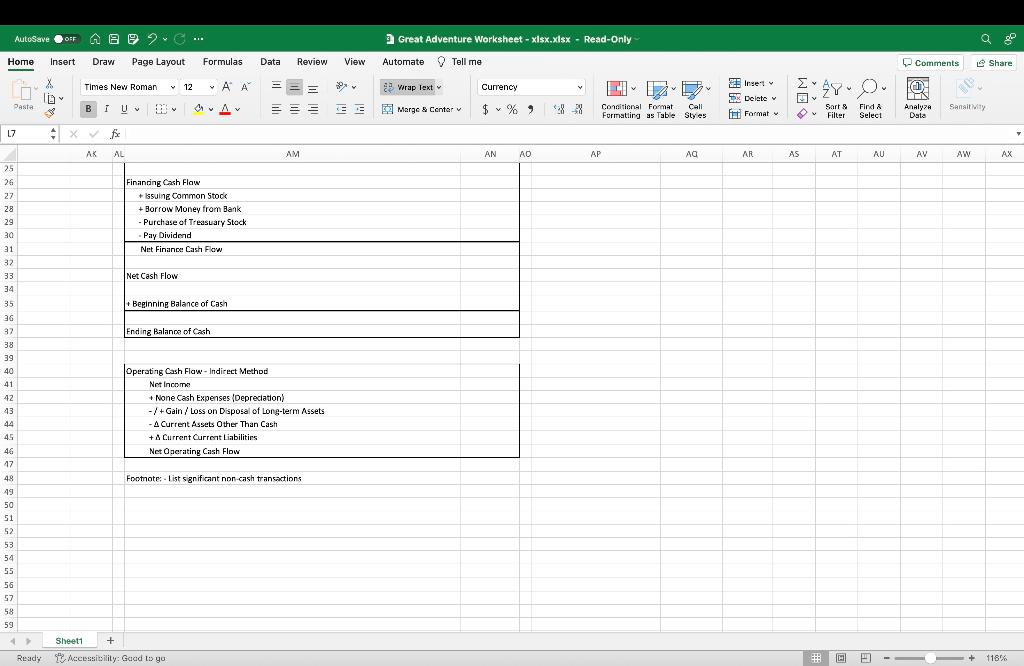This screenshot has width=1024, height=666.
Task: Click the Cut scissors icon
Action: 49,84
